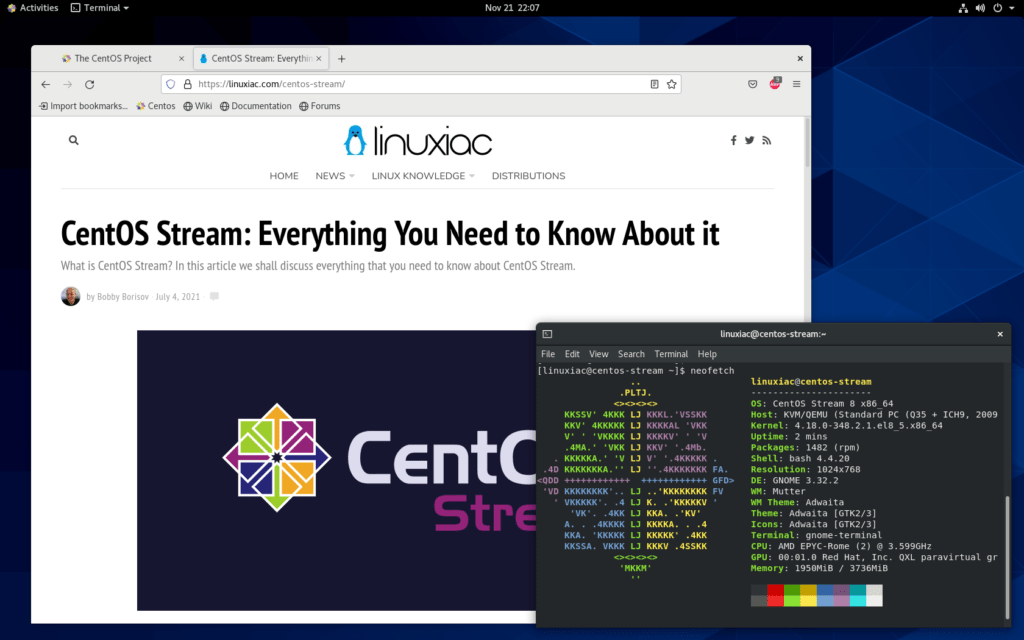Toggle the bookmark star for this page
The width and height of the screenshot is (1024, 640).
(x=671, y=84)
